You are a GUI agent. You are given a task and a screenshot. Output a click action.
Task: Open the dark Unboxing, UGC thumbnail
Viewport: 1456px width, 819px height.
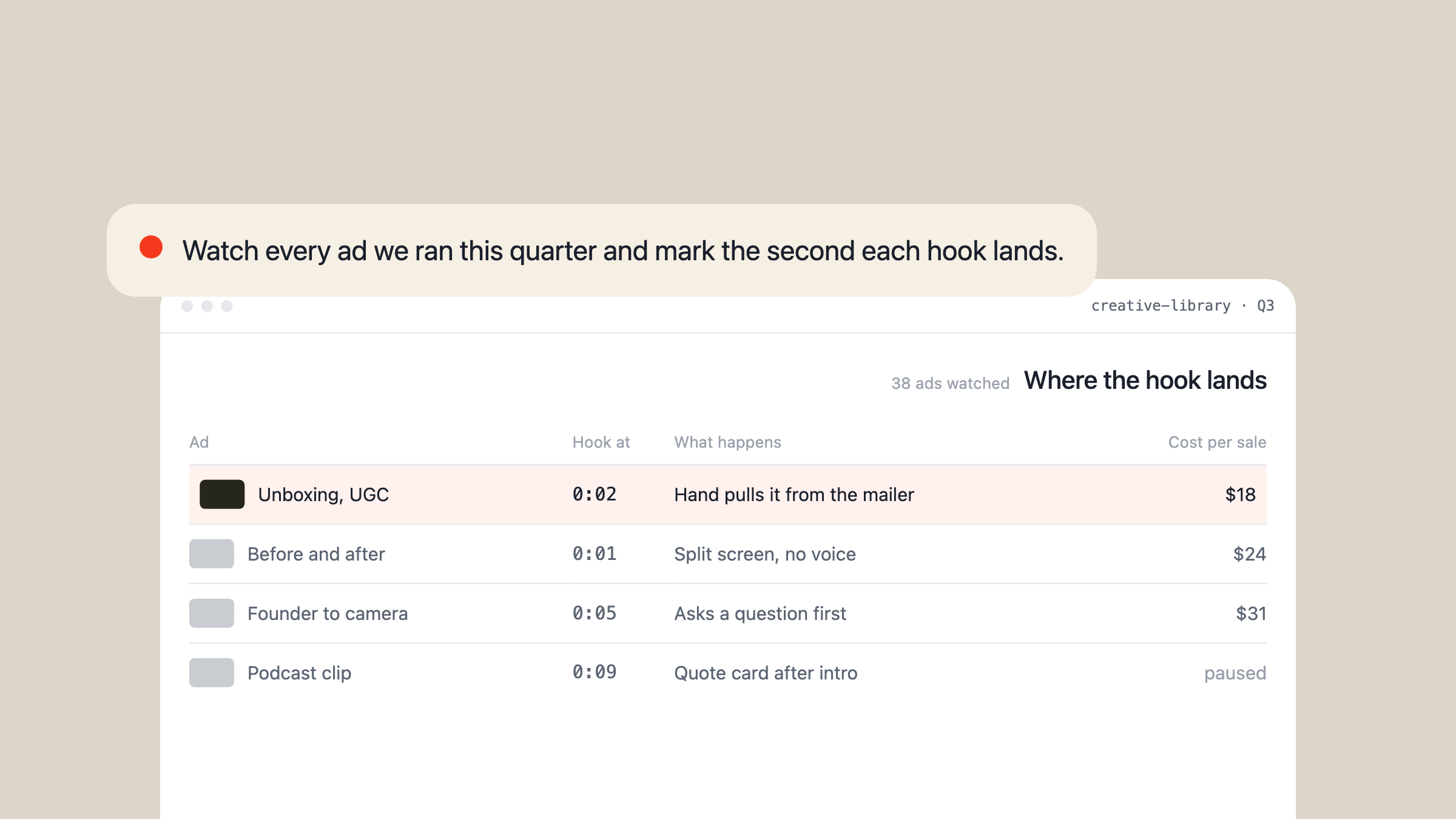(x=222, y=494)
